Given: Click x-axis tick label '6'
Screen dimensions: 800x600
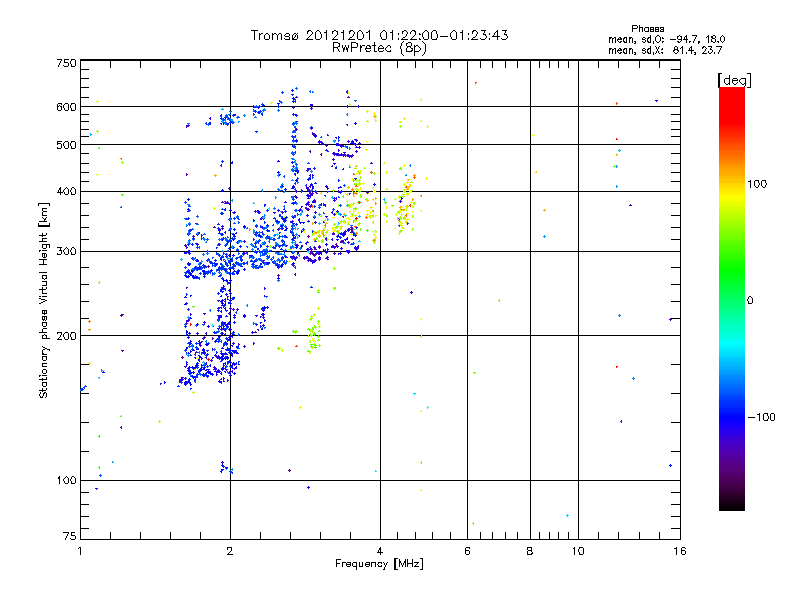Looking at the screenshot, I should coord(467,551).
